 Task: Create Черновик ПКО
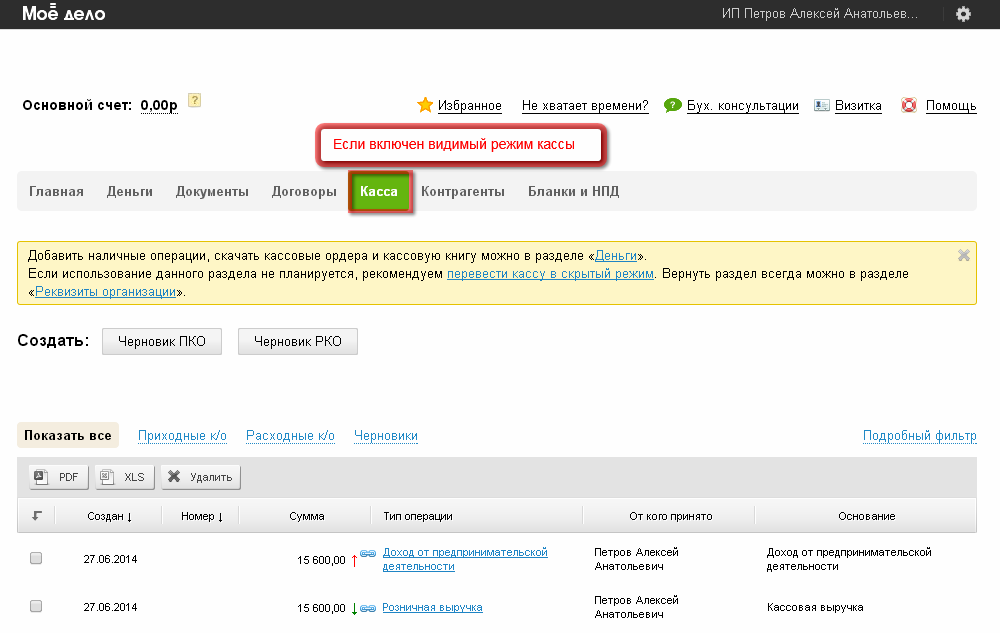tap(162, 341)
